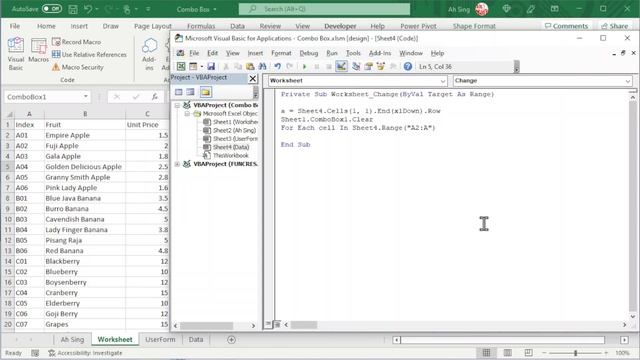Click Undo in VBA toolbar

coord(278,66)
